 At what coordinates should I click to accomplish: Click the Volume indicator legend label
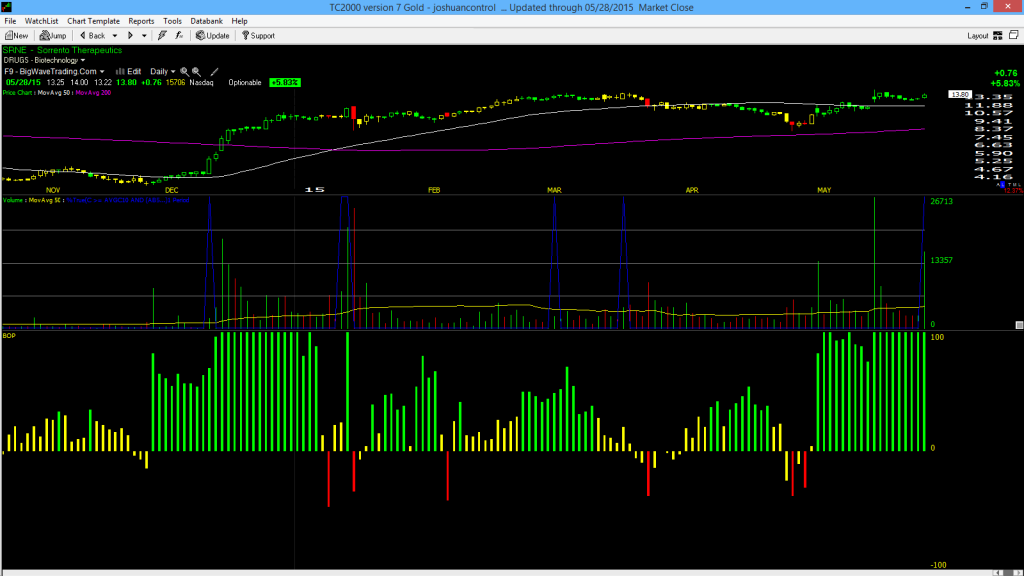(x=13, y=200)
